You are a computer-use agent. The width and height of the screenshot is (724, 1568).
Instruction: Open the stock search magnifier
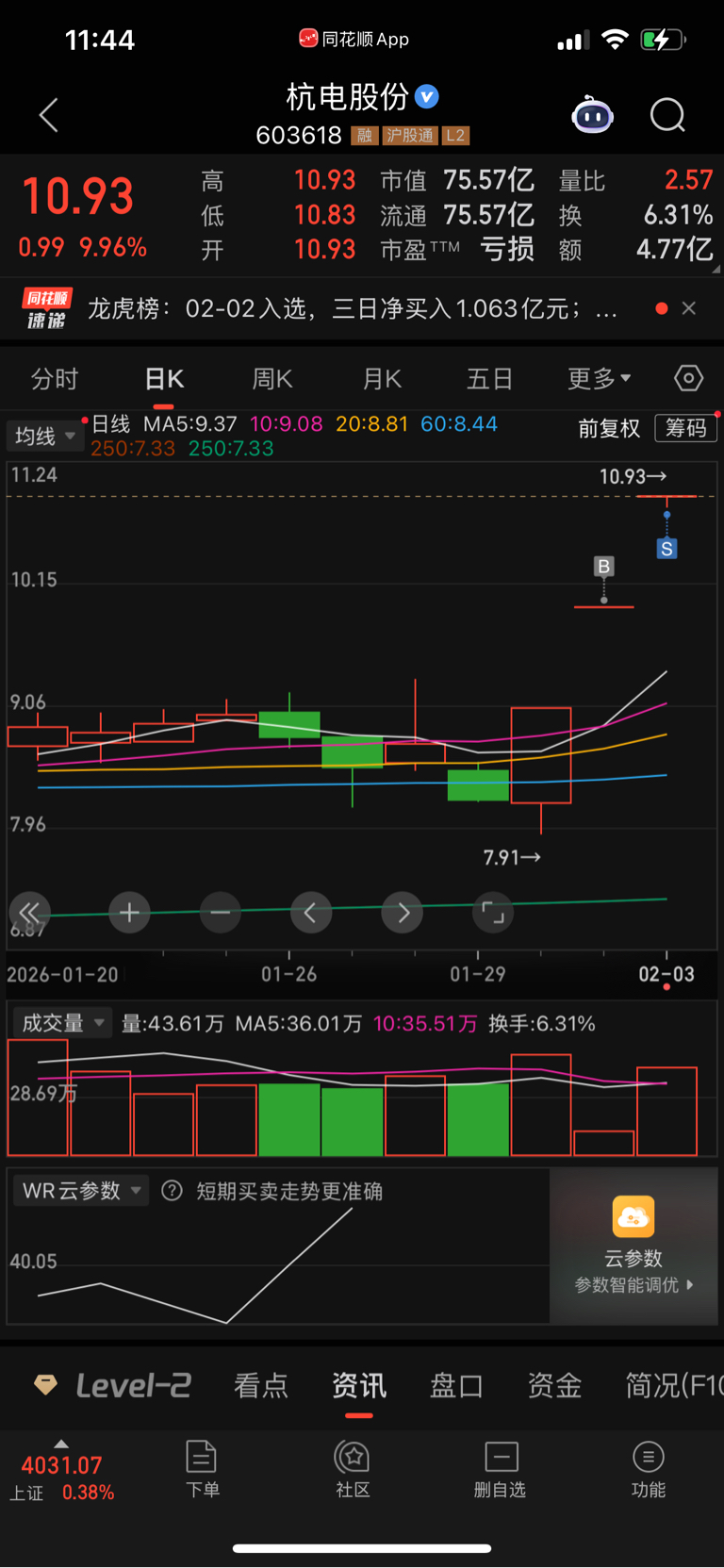(x=667, y=115)
